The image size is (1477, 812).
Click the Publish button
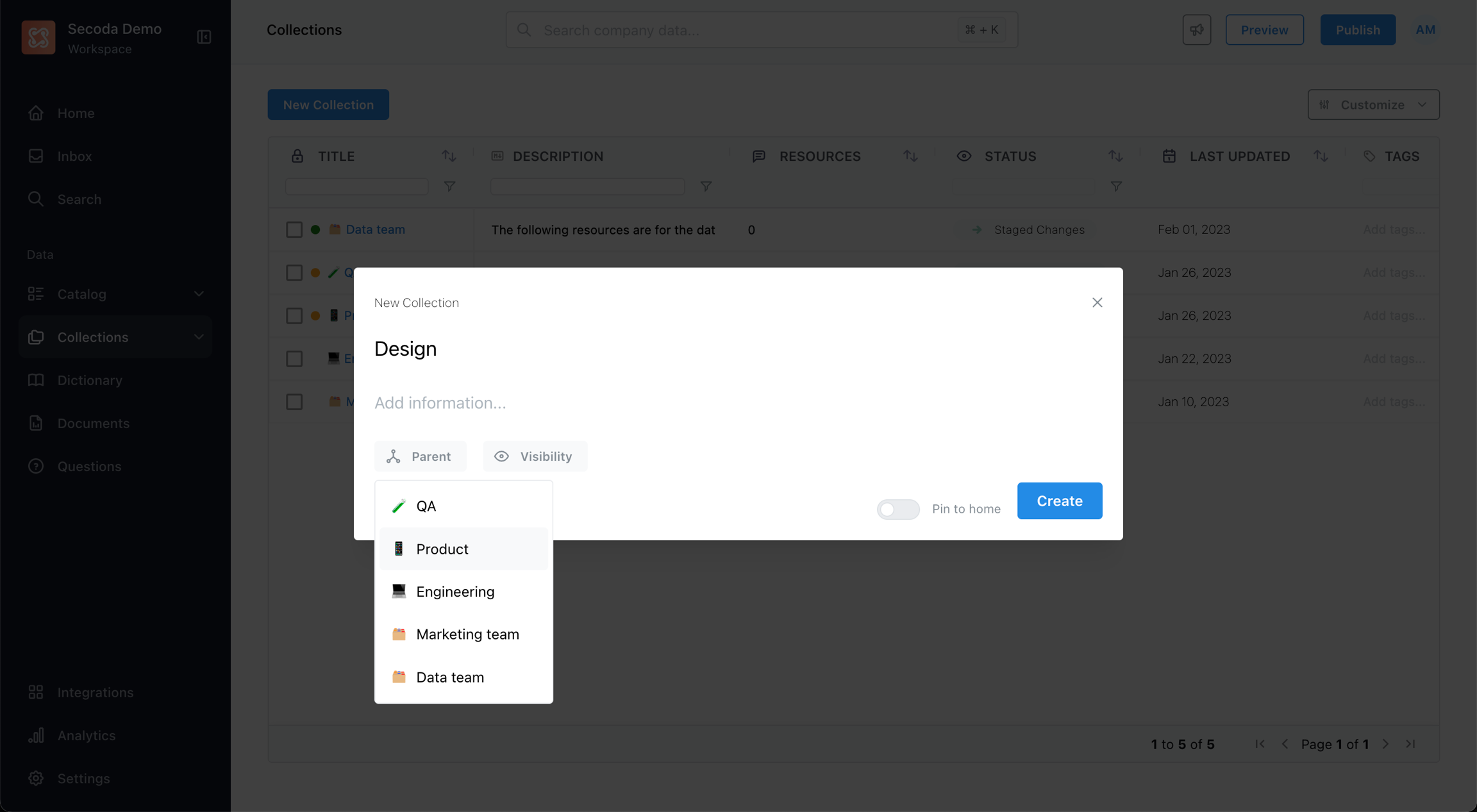click(1357, 30)
